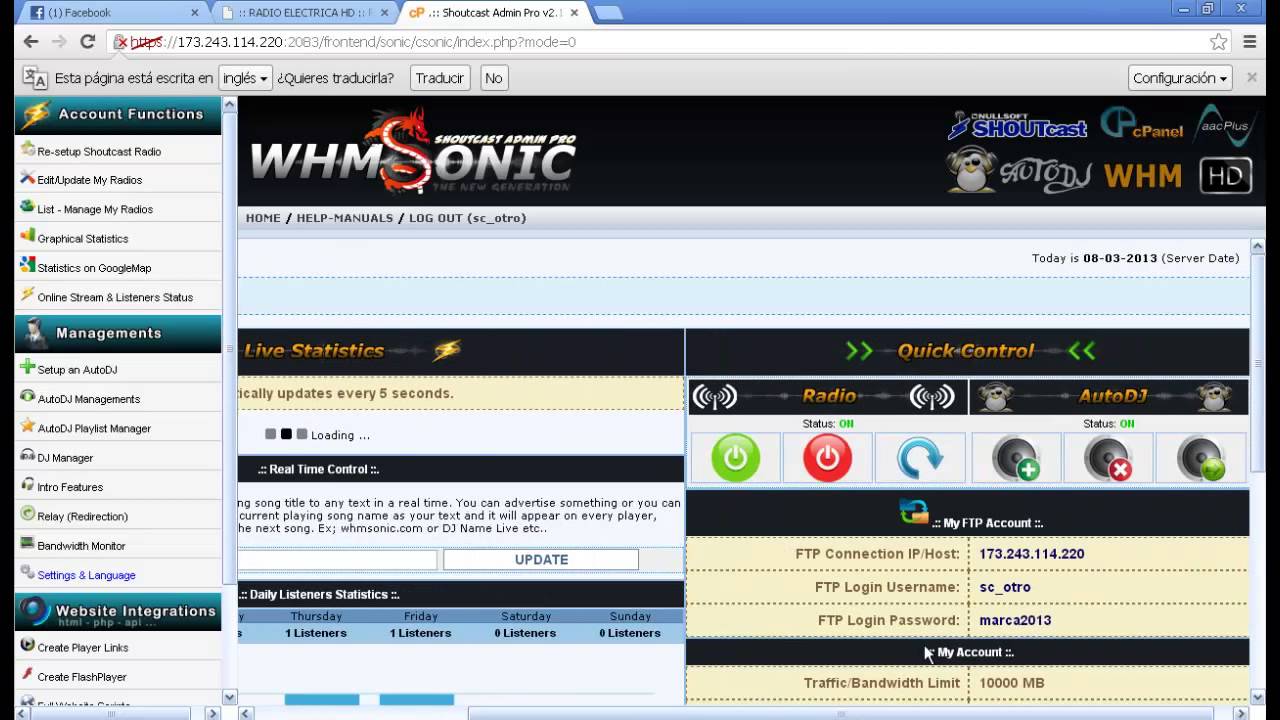The height and width of the screenshot is (720, 1280).
Task: Click the DJ Manager headphones icon
Action: coord(28,456)
